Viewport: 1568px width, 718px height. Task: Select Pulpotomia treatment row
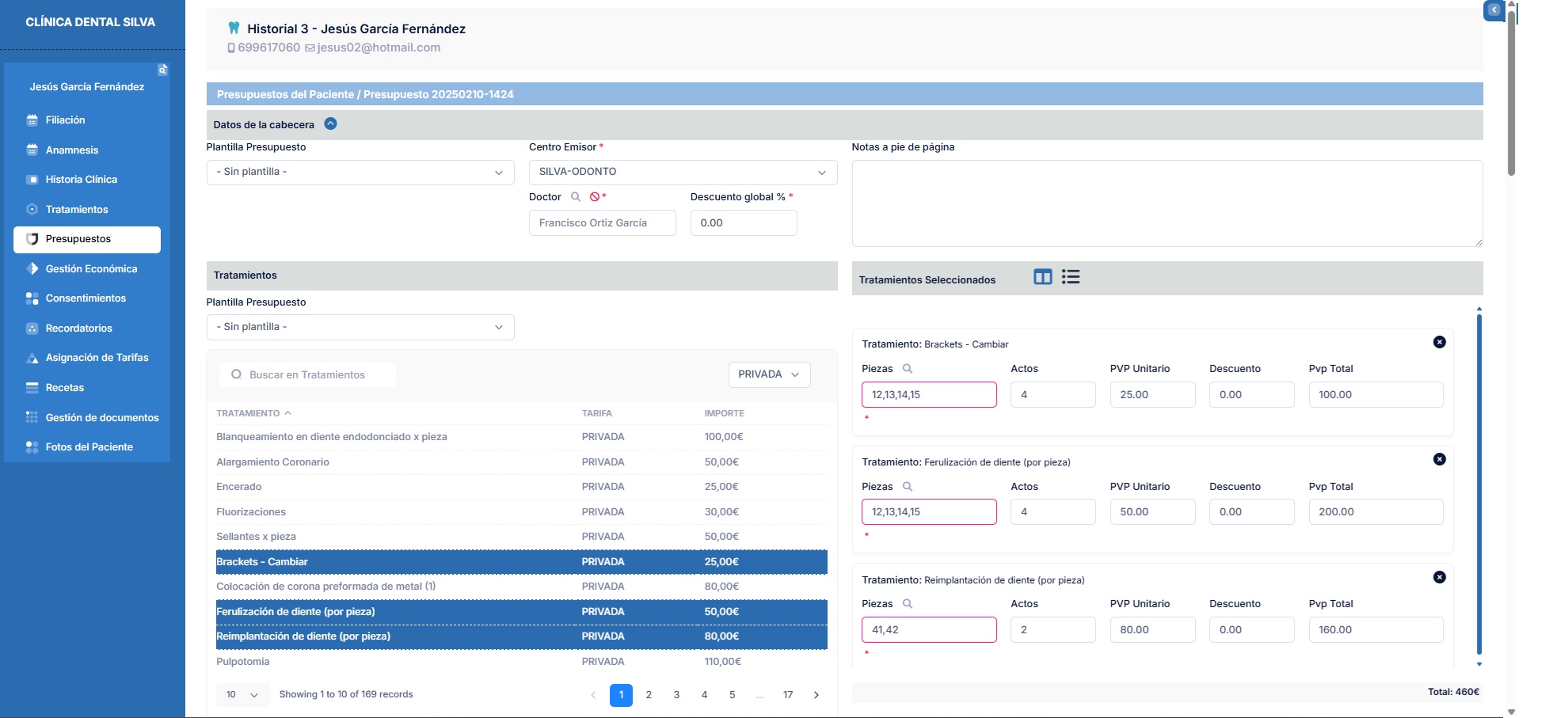tap(522, 662)
